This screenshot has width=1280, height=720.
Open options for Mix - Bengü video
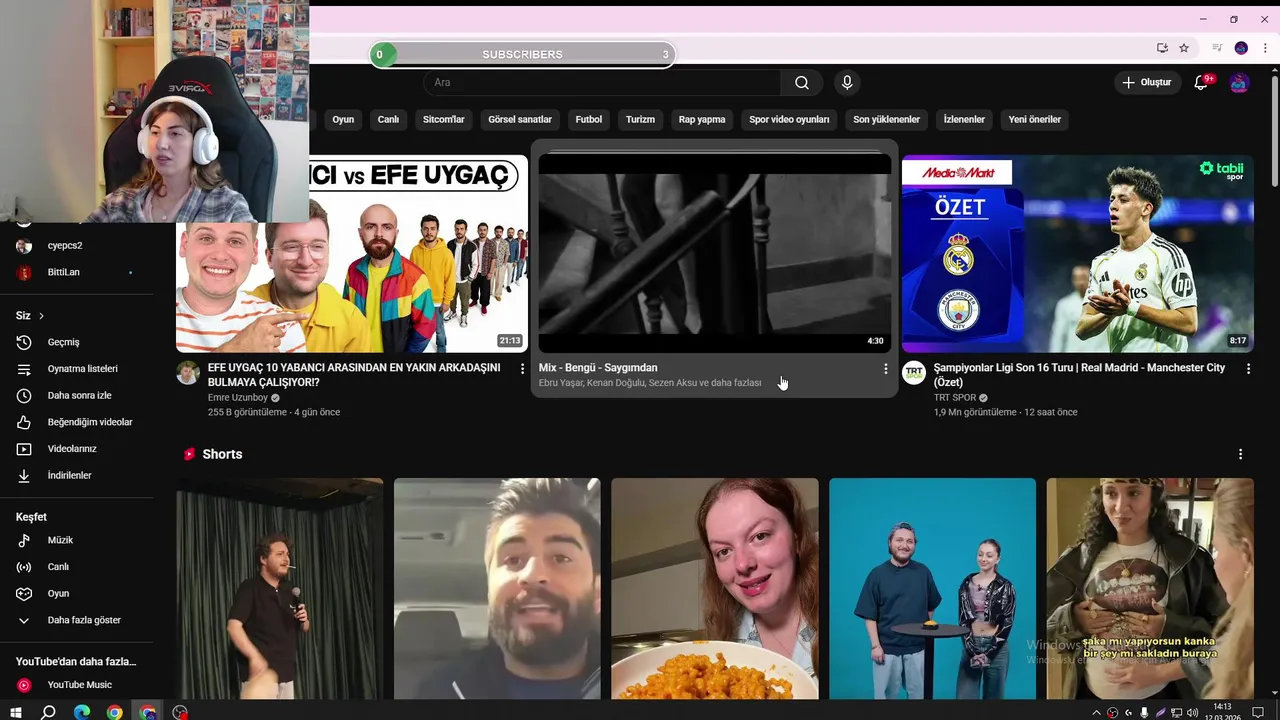coord(885,369)
